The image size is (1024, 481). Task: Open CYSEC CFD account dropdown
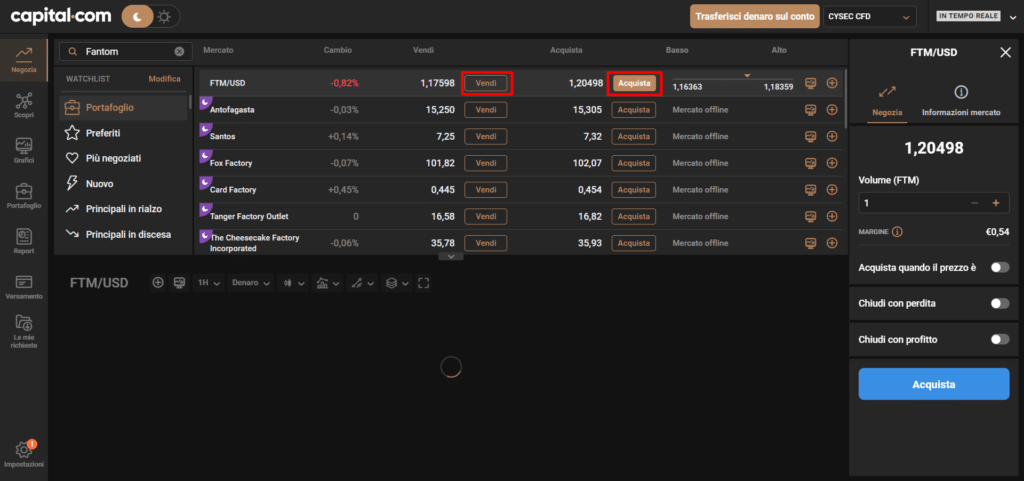(869, 17)
